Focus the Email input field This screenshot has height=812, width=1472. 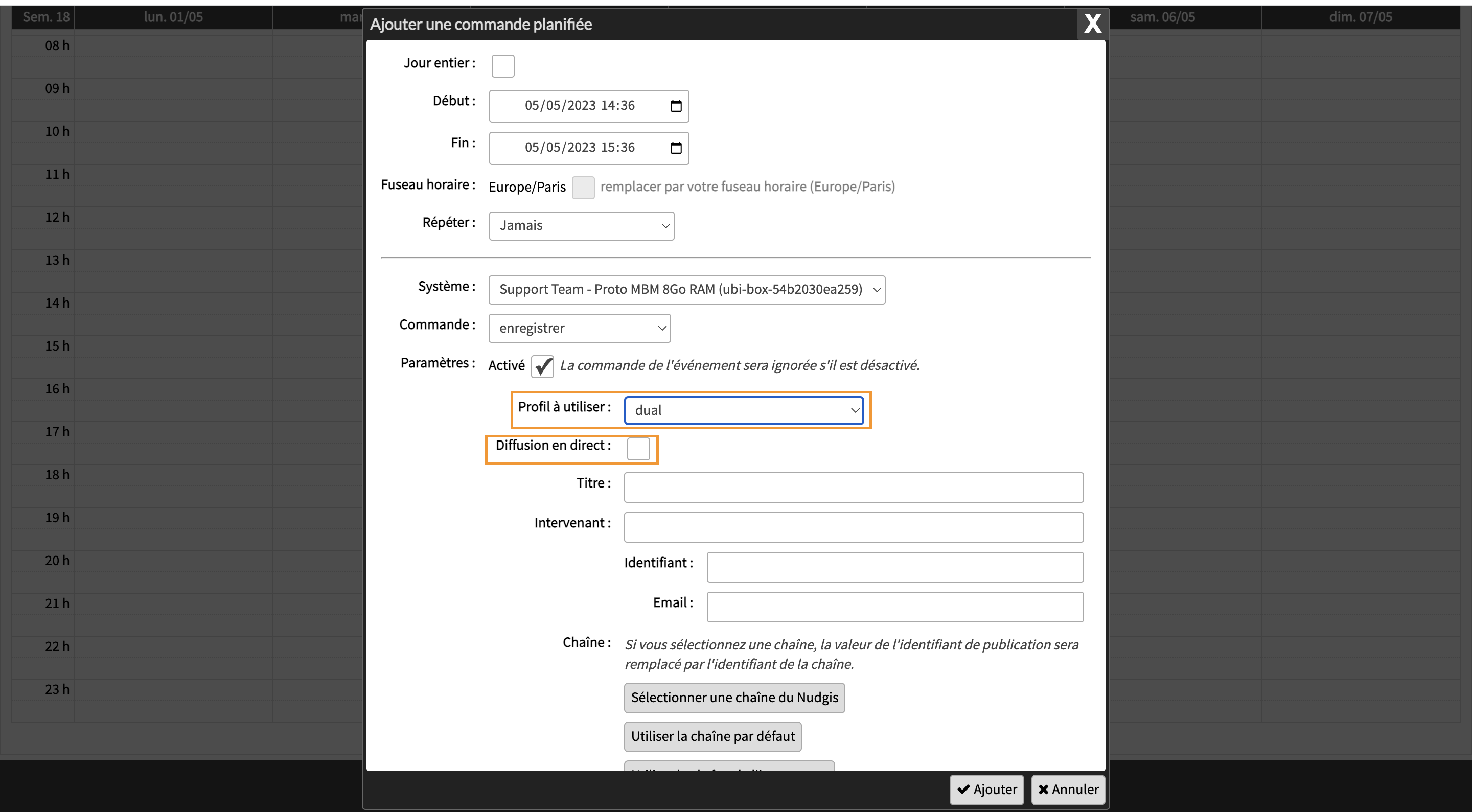click(895, 607)
